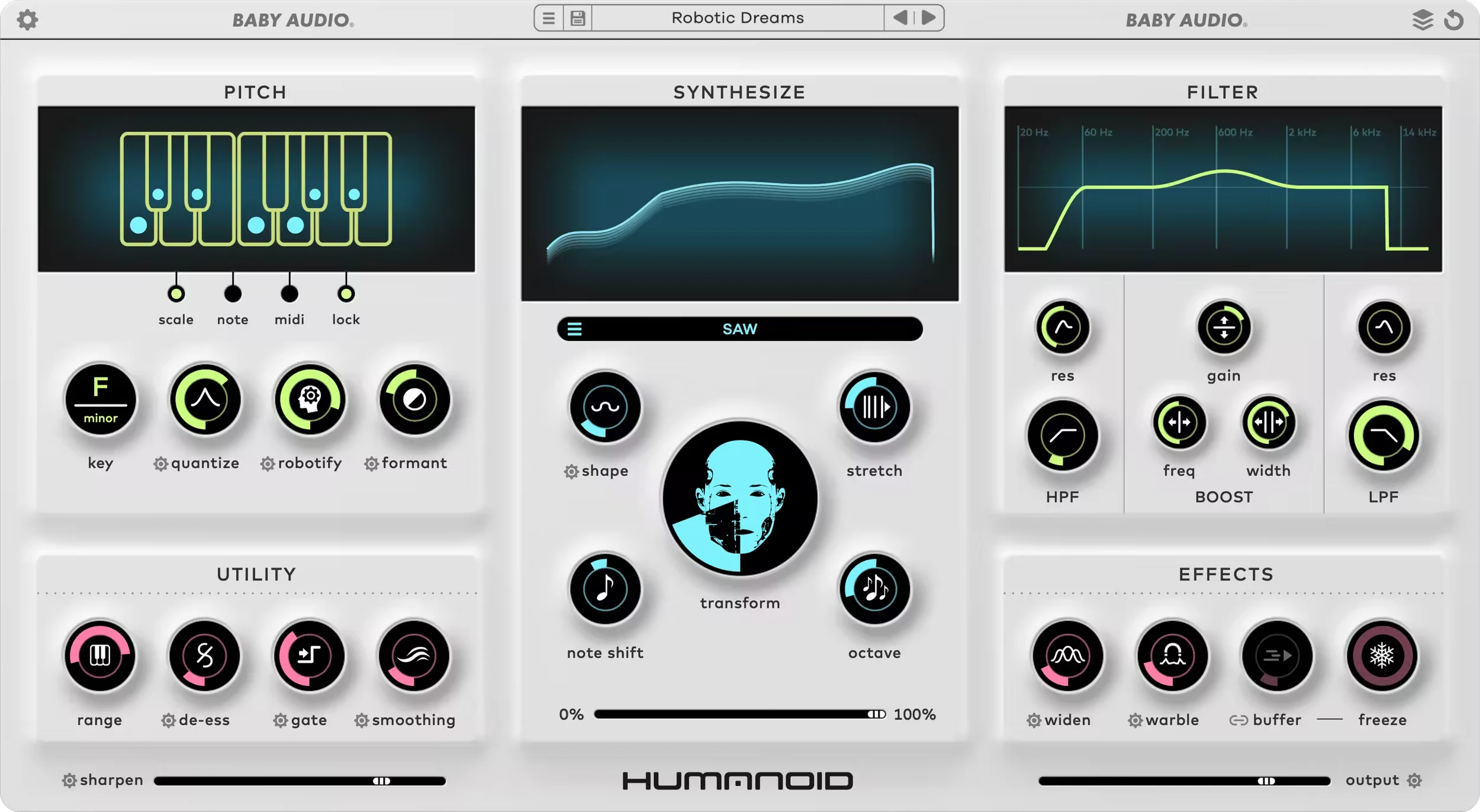Viewport: 1480px width, 812px height.
Task: Open widen settings gear
Action: coord(1034,721)
